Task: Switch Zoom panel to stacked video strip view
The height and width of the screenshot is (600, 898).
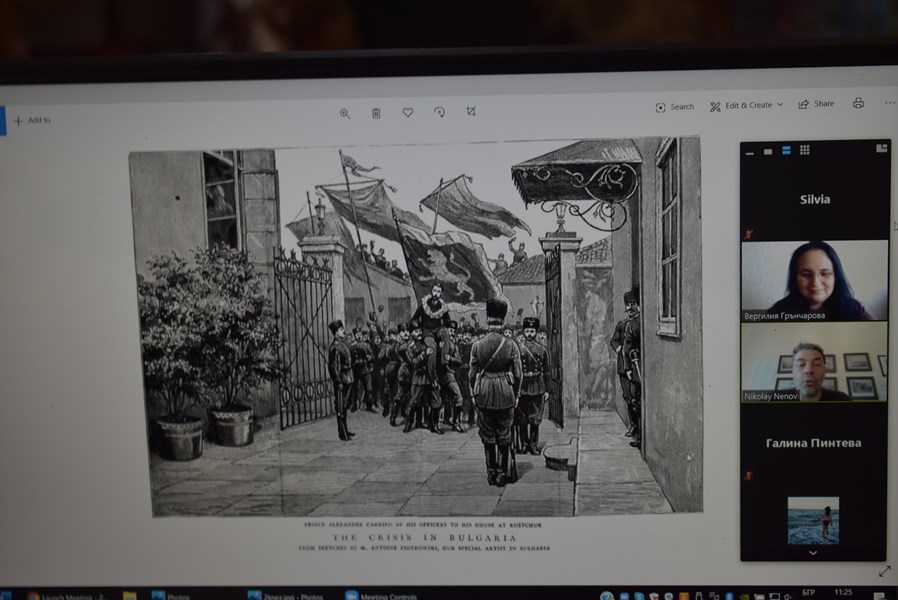Action: 786,150
